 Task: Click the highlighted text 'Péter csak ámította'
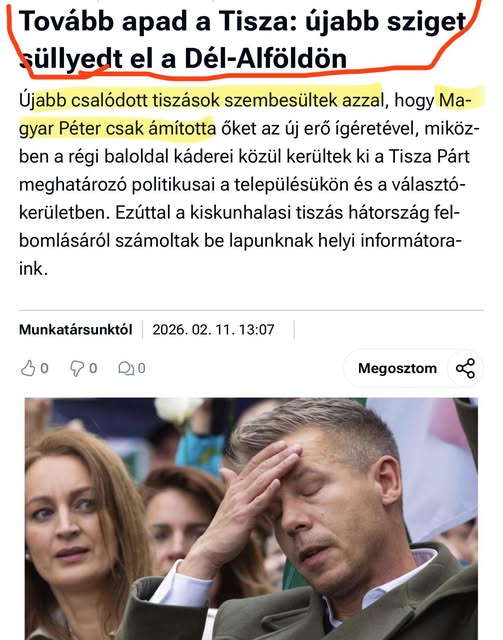(138, 129)
